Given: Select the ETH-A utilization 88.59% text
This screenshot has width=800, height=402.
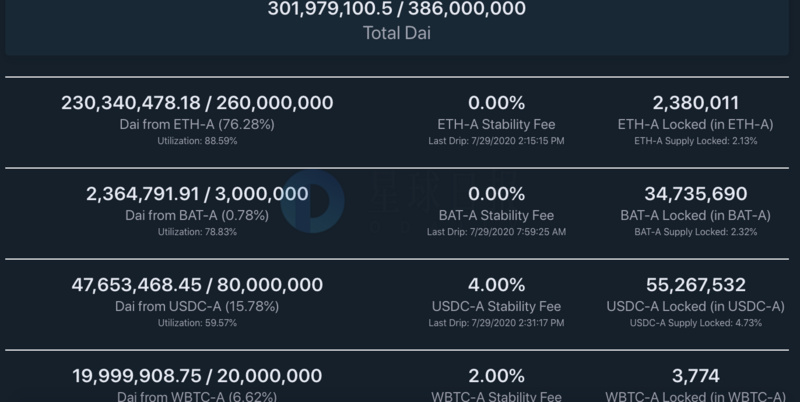Looking at the screenshot, I should pos(197,141).
